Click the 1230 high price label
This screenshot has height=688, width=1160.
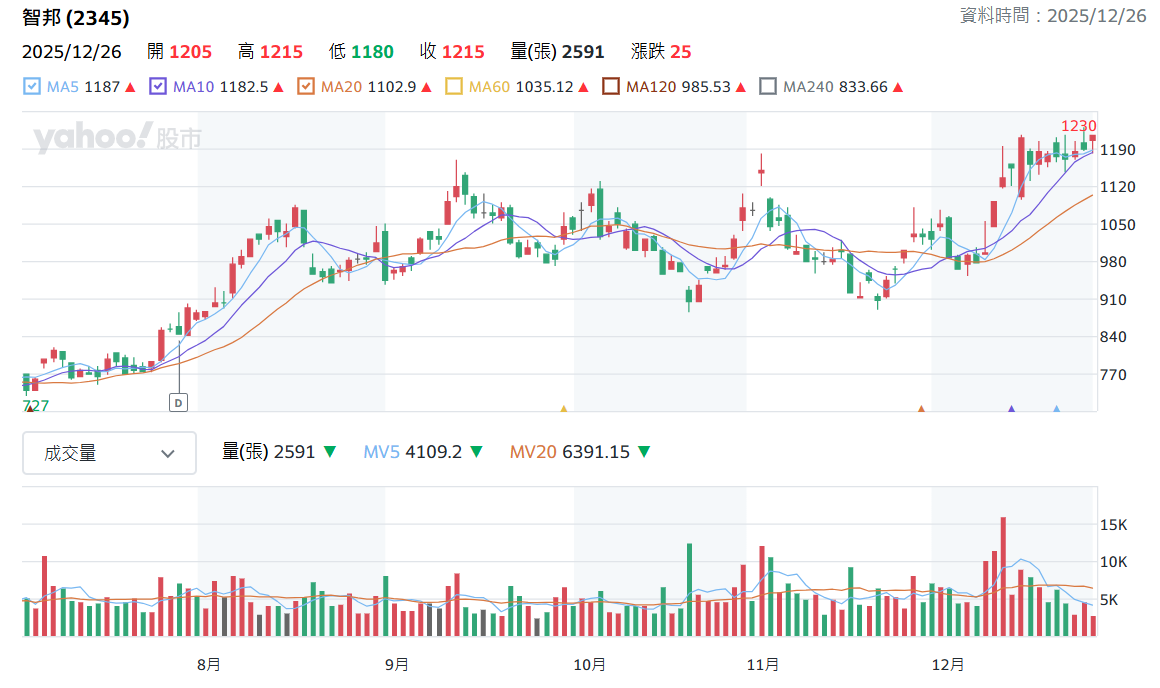(x=1079, y=126)
